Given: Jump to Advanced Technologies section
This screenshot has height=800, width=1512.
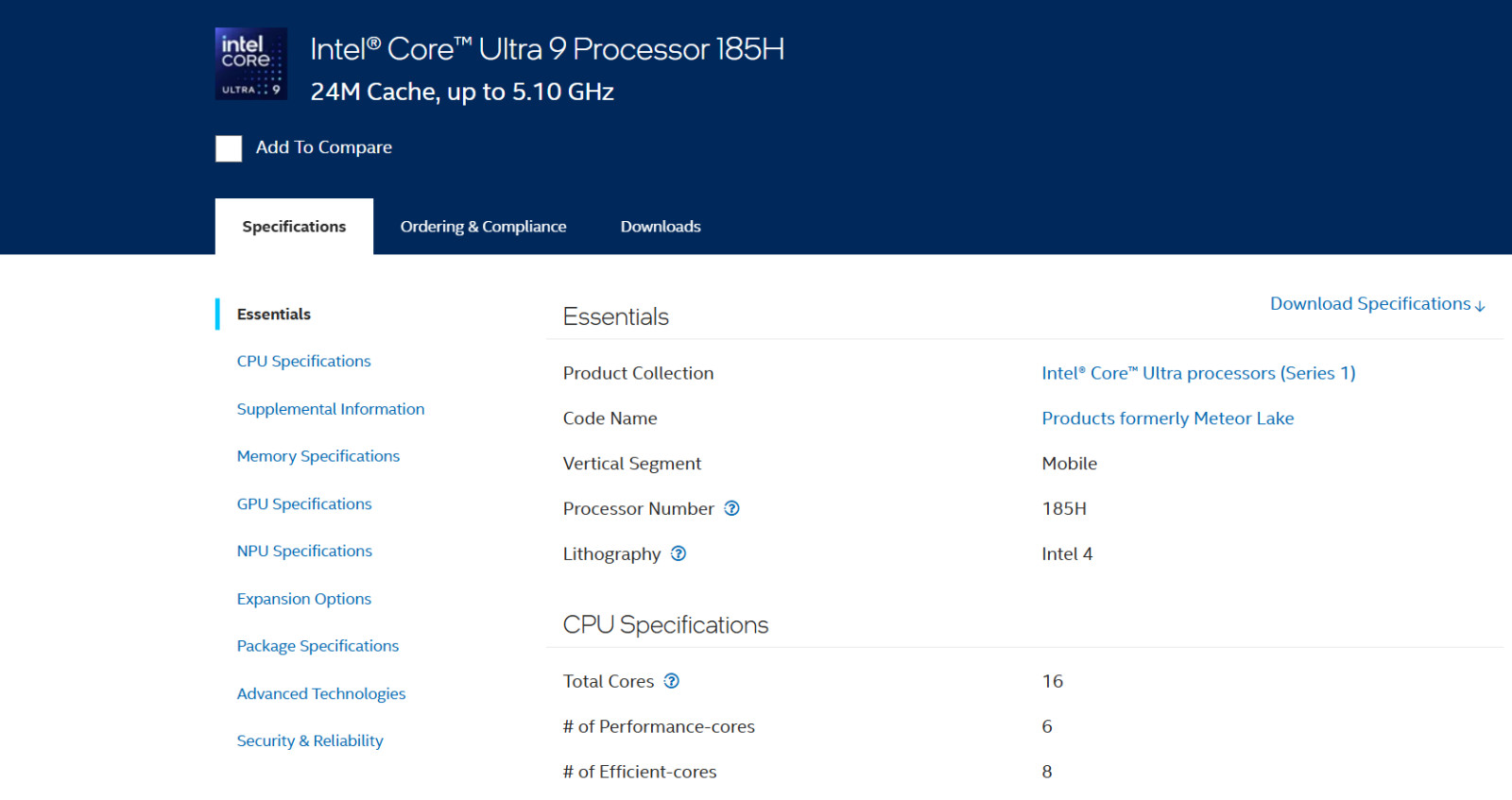Looking at the screenshot, I should click(x=321, y=693).
